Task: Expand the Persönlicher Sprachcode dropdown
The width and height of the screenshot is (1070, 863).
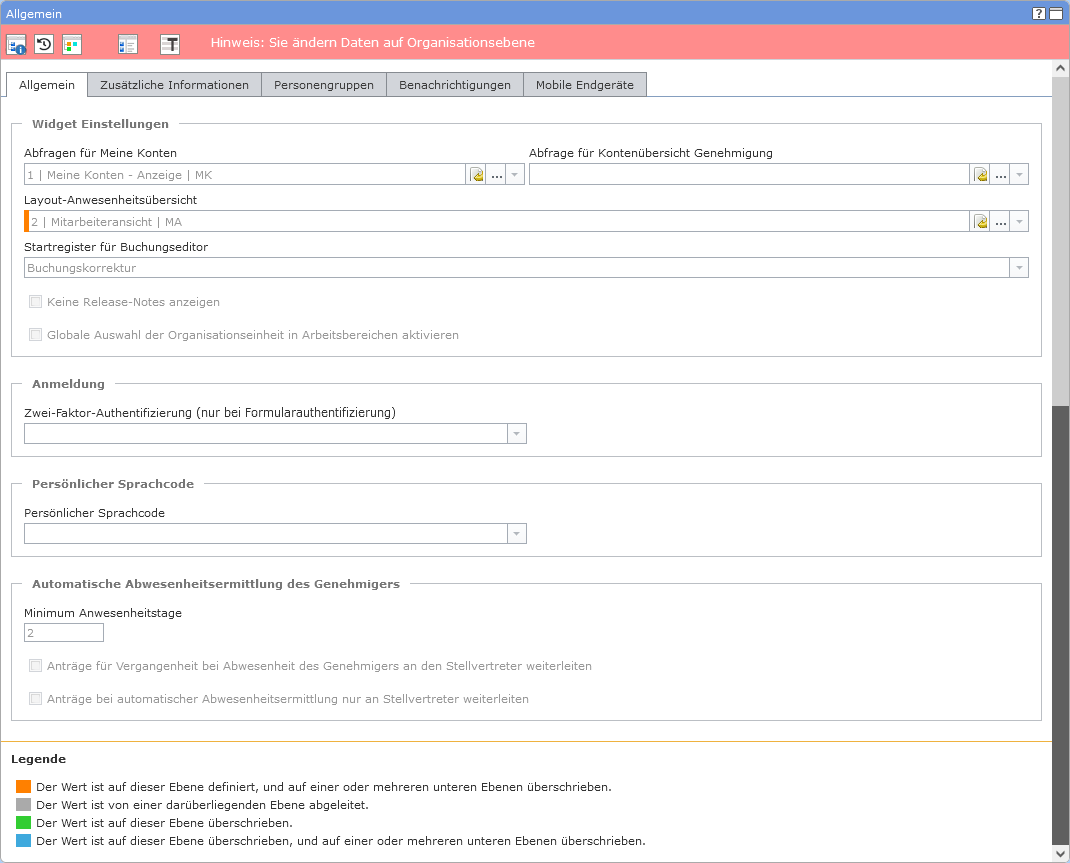Action: (516, 534)
